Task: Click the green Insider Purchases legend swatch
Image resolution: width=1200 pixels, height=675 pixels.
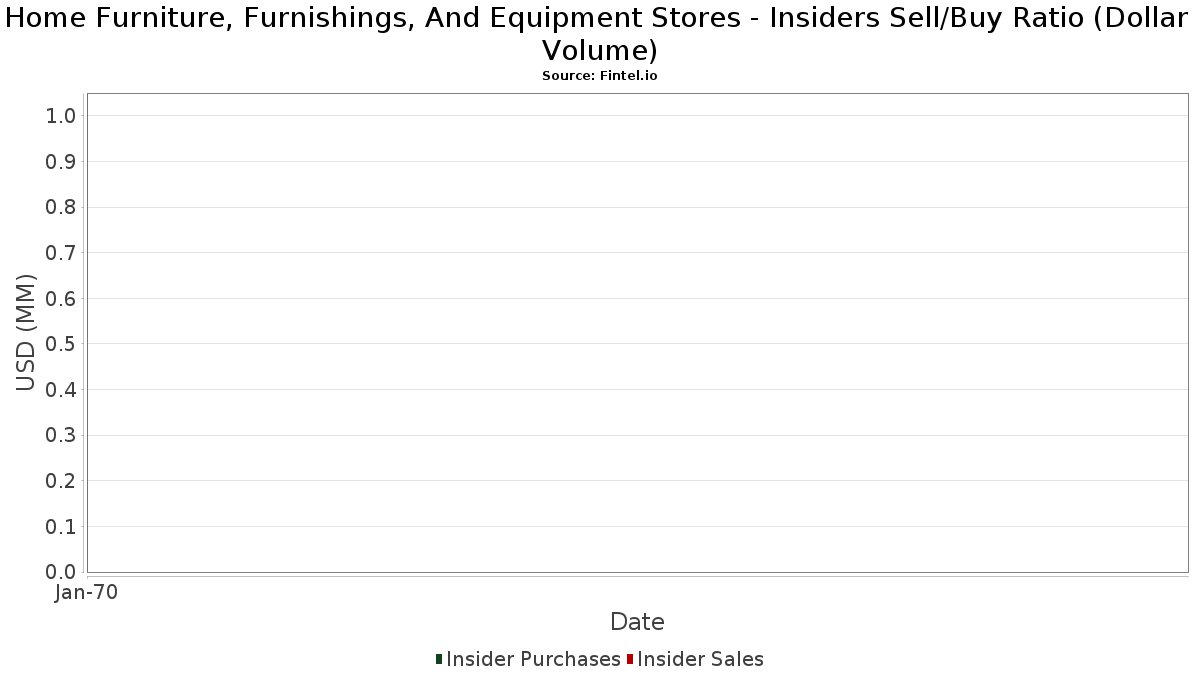Action: coord(439,659)
